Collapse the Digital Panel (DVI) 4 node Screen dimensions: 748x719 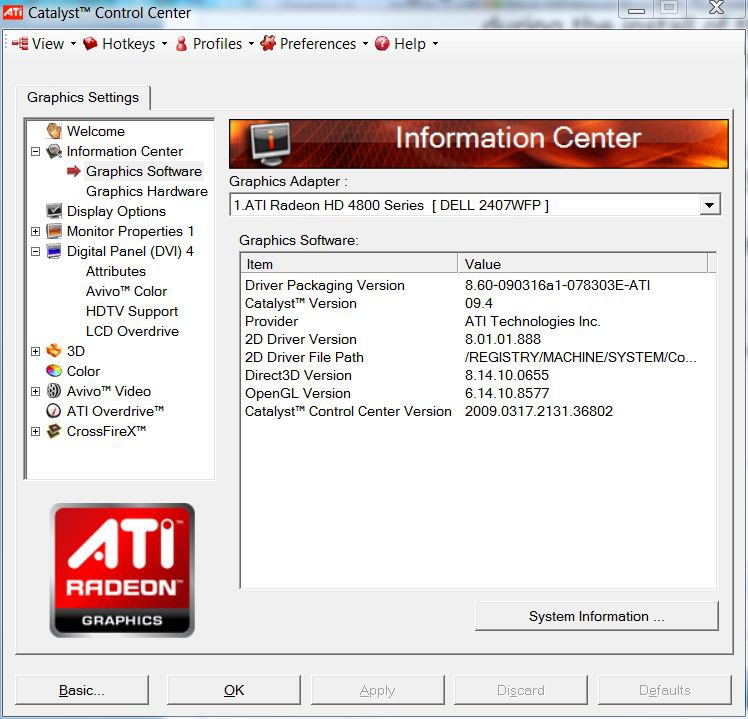click(x=35, y=251)
